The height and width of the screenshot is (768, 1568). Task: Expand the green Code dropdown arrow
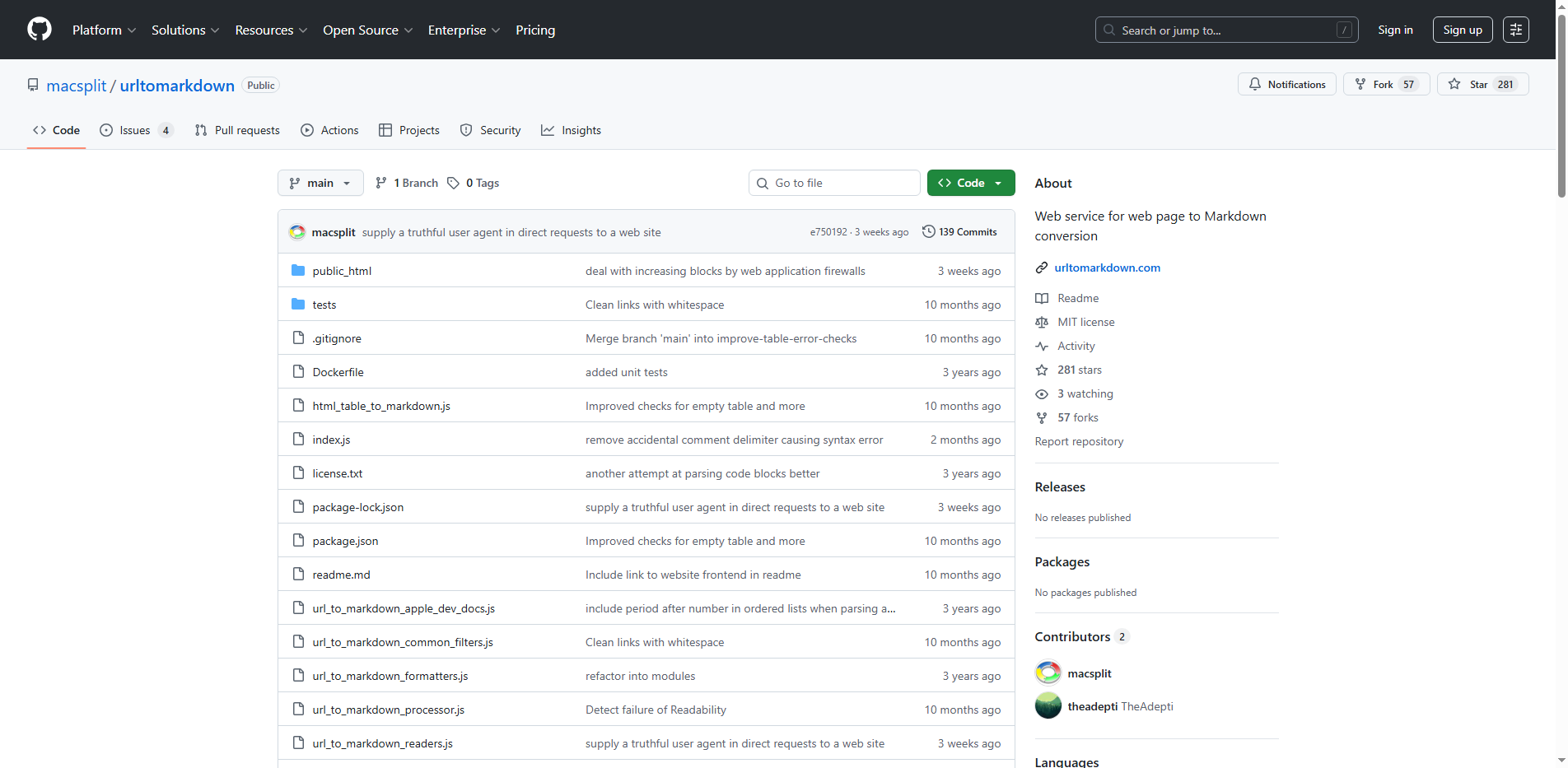point(999,183)
